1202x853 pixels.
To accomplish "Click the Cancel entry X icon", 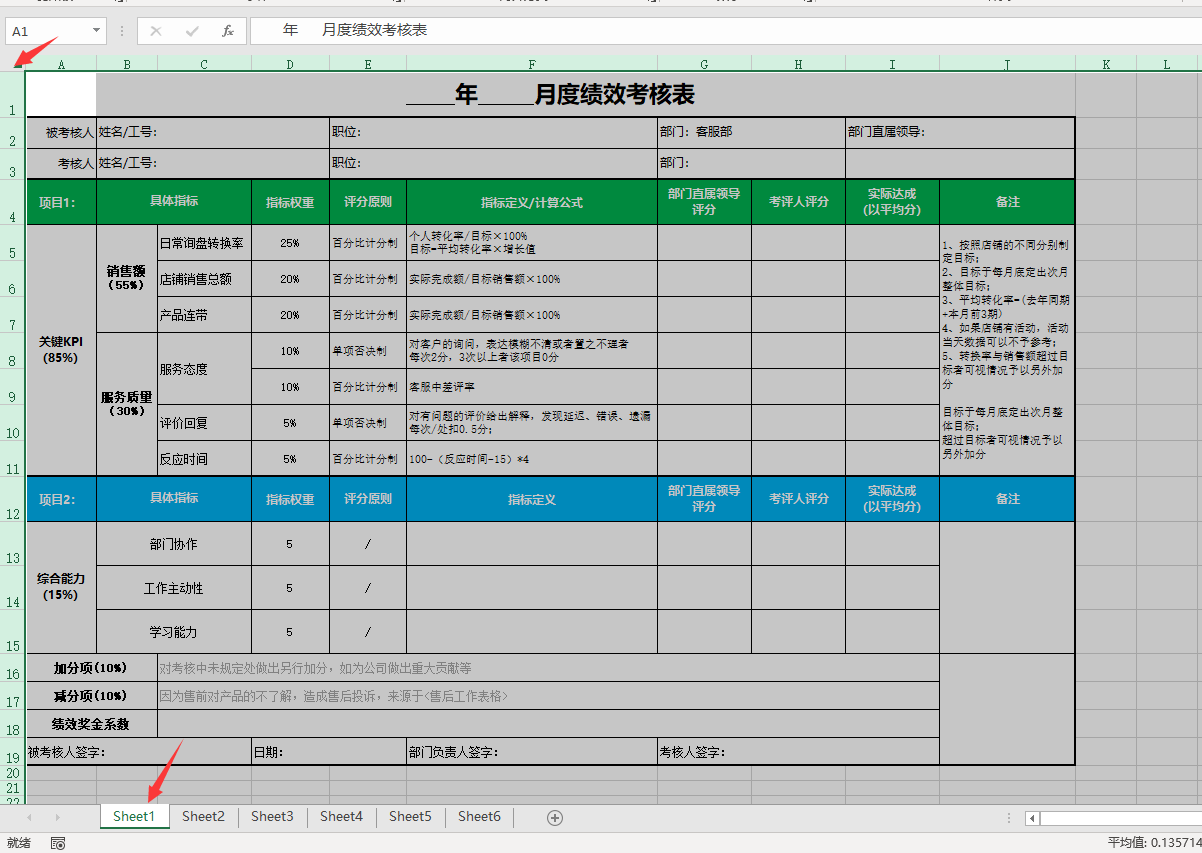I will point(156,31).
